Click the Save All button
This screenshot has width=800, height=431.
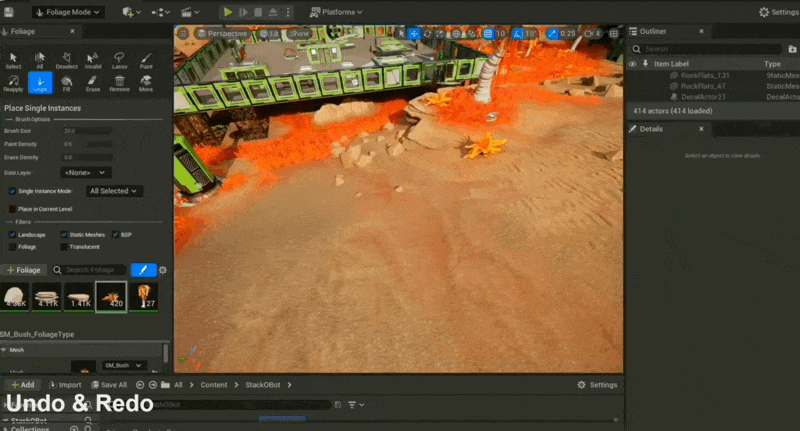tap(108, 385)
